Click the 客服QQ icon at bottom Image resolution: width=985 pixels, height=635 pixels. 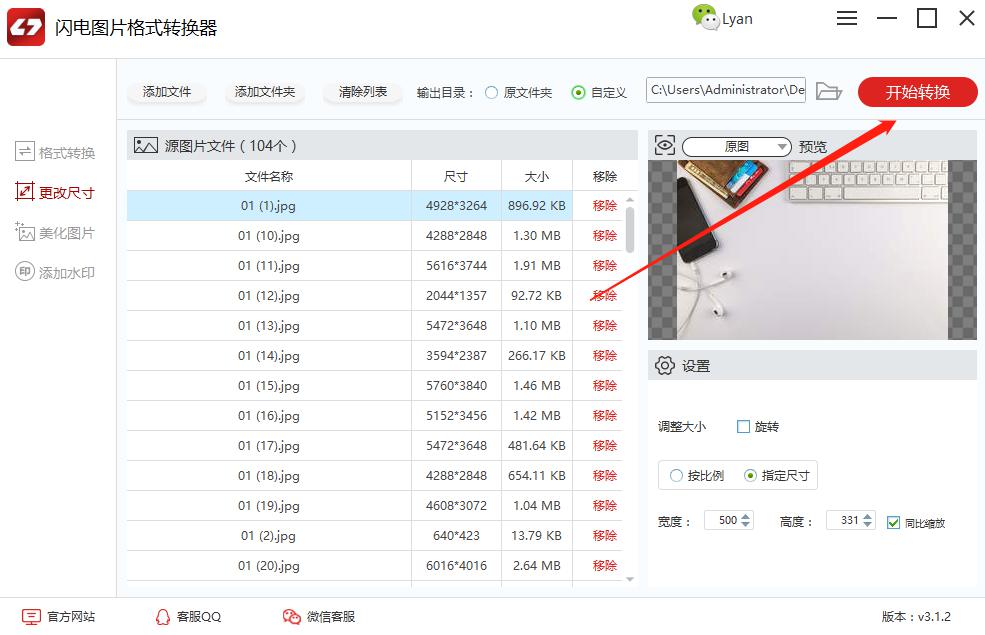tap(162, 617)
